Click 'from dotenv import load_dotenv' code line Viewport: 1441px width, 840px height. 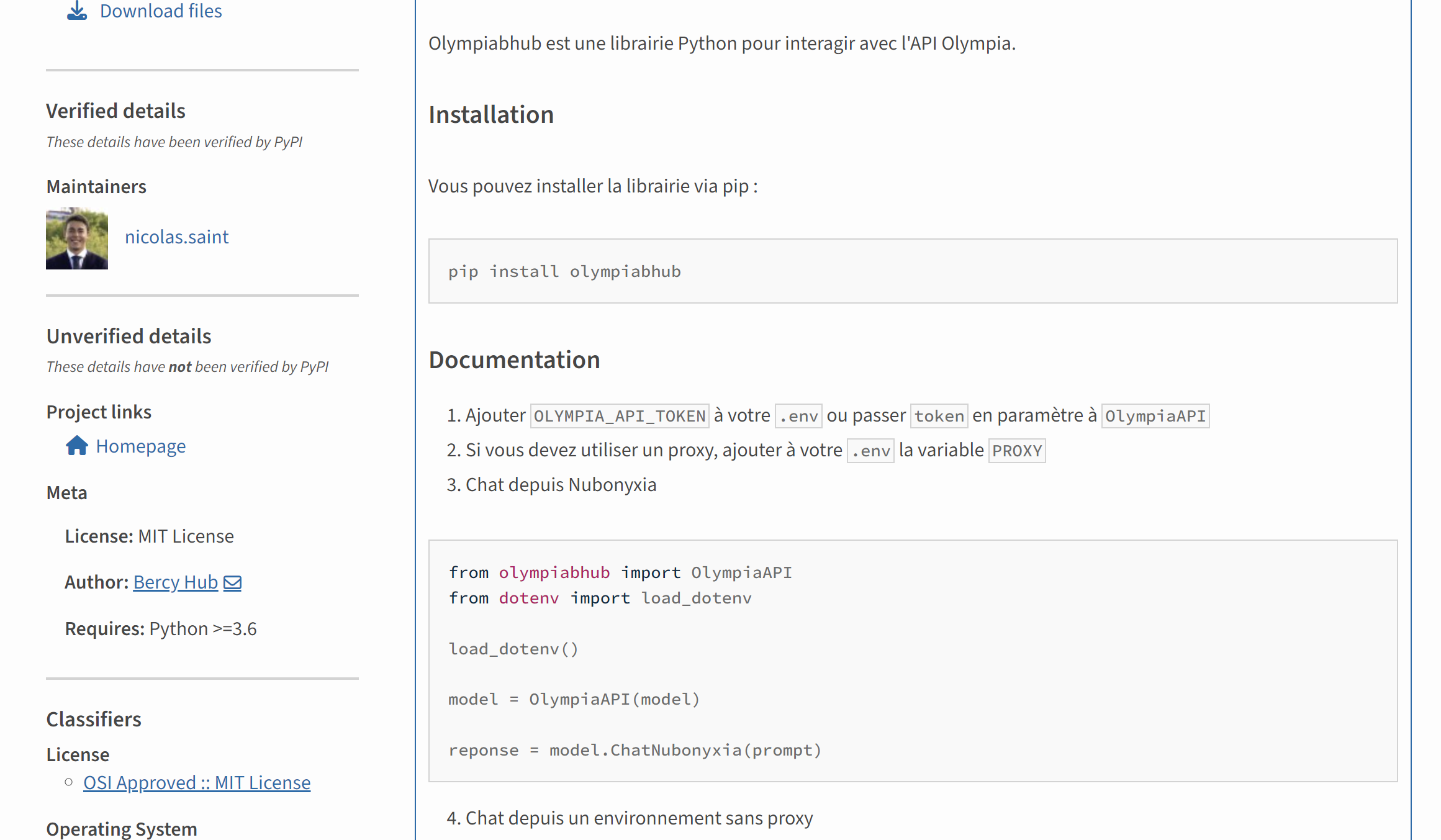point(600,598)
